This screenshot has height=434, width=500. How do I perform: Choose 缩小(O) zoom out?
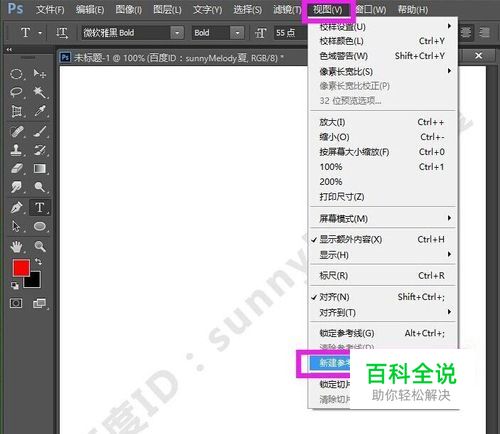tap(383, 137)
